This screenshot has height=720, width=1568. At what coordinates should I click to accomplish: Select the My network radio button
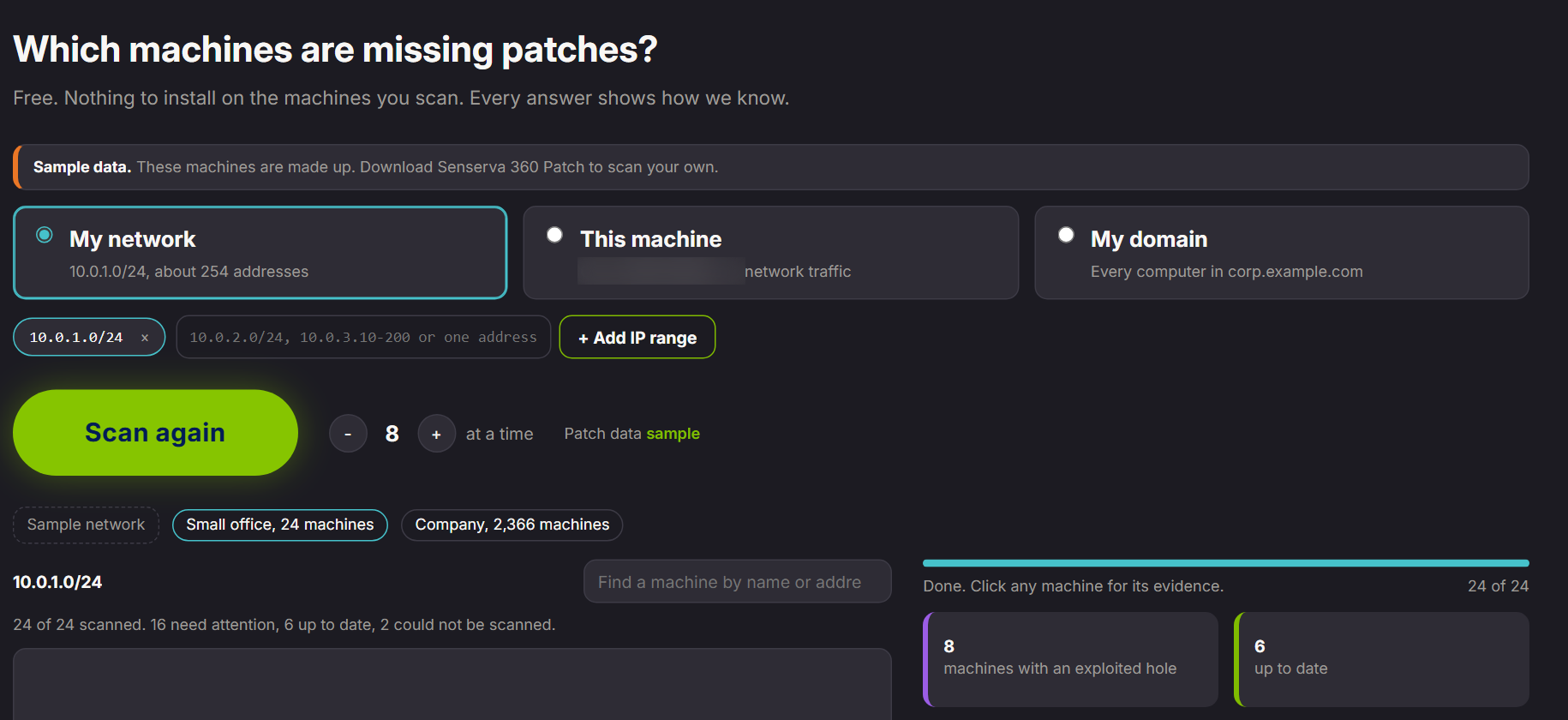tap(45, 235)
